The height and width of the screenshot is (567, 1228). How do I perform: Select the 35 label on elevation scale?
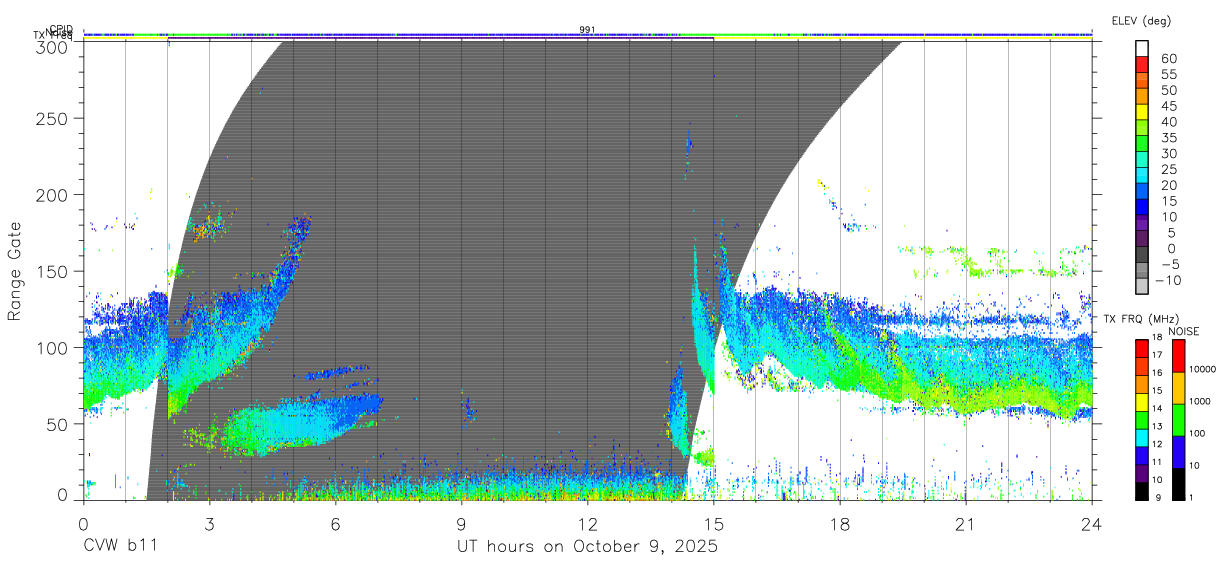click(1168, 138)
